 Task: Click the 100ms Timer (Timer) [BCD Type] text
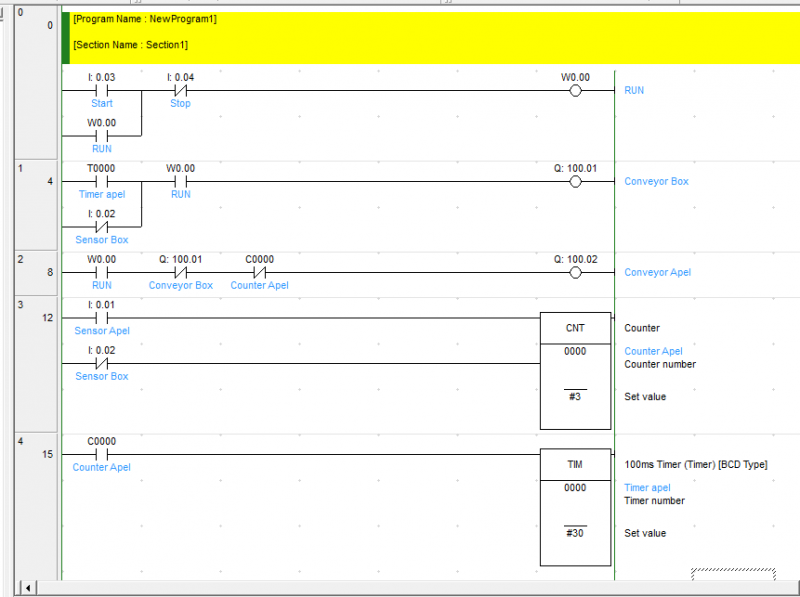tap(695, 464)
